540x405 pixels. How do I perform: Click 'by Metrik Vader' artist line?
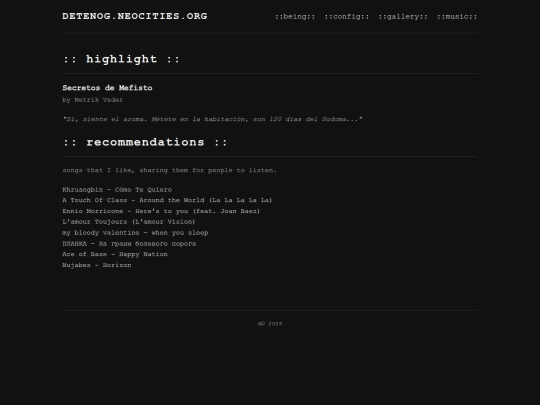click(x=93, y=100)
